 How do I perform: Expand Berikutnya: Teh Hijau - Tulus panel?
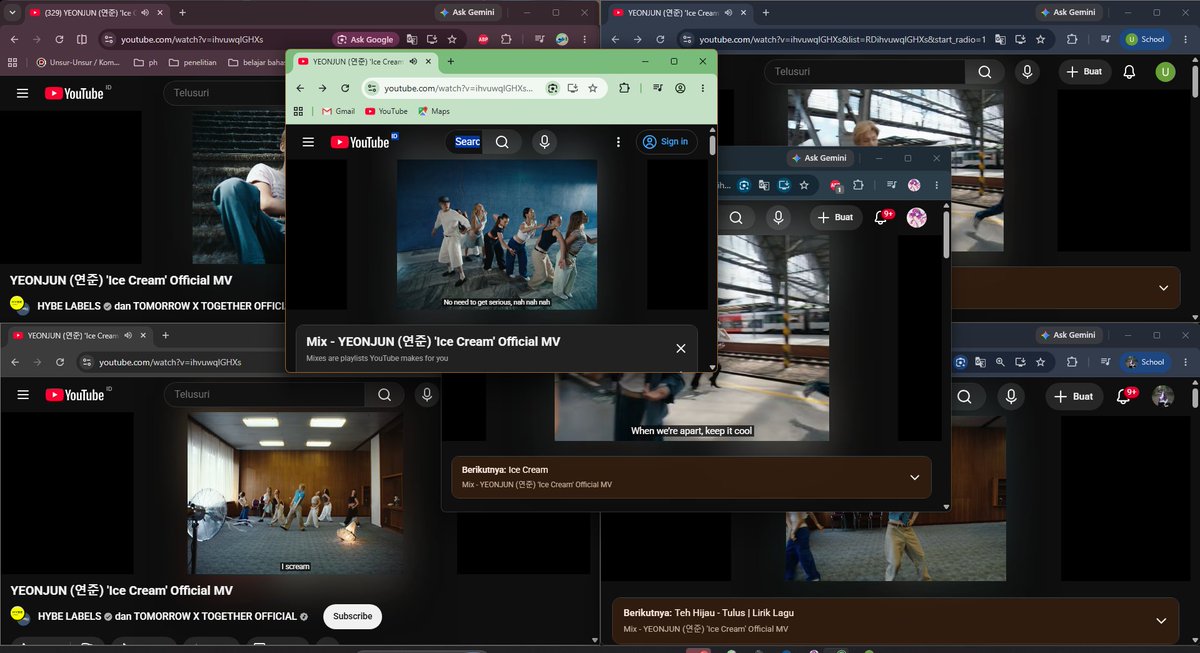click(1161, 620)
